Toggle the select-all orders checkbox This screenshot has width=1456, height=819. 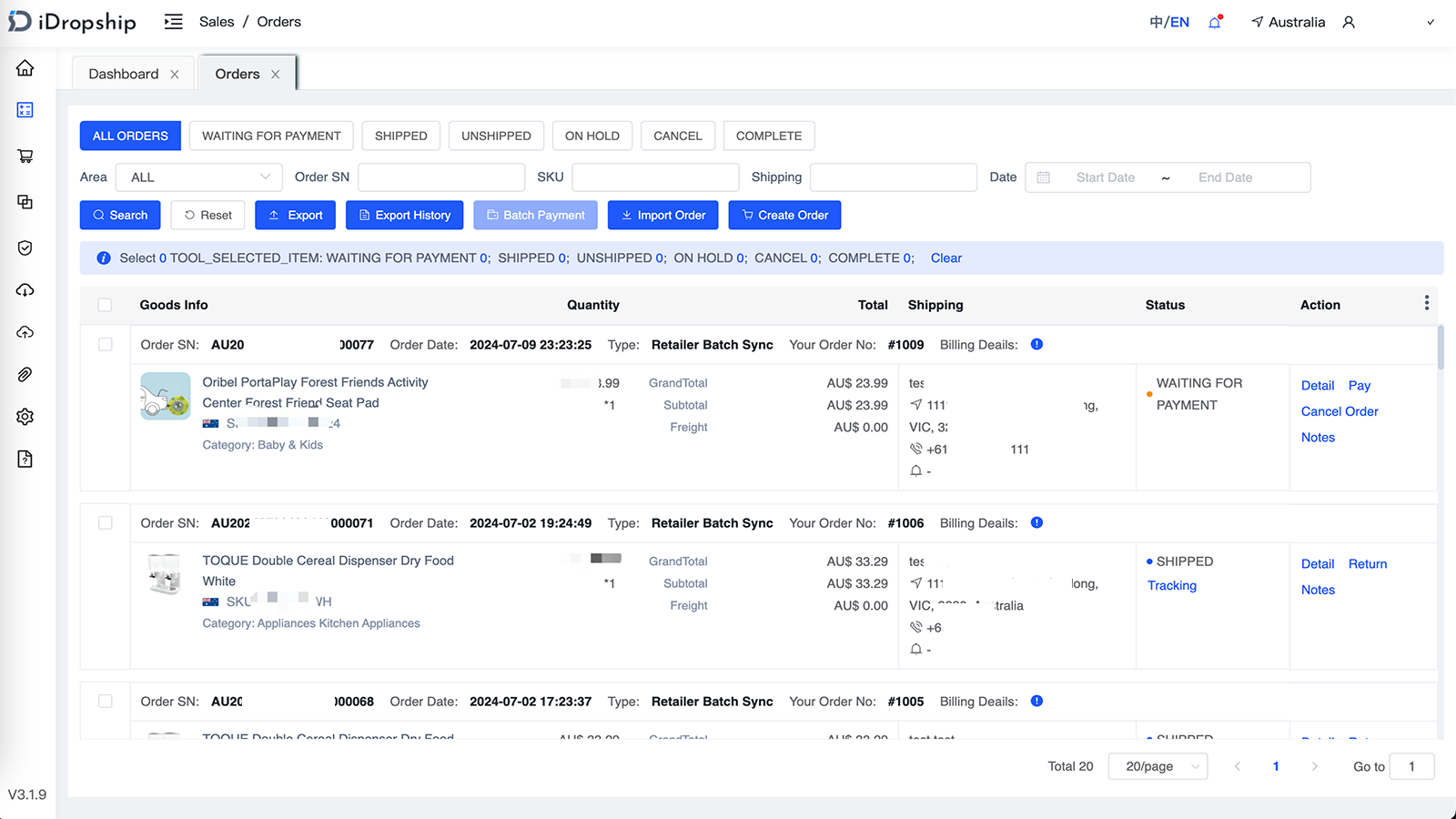[106, 305]
